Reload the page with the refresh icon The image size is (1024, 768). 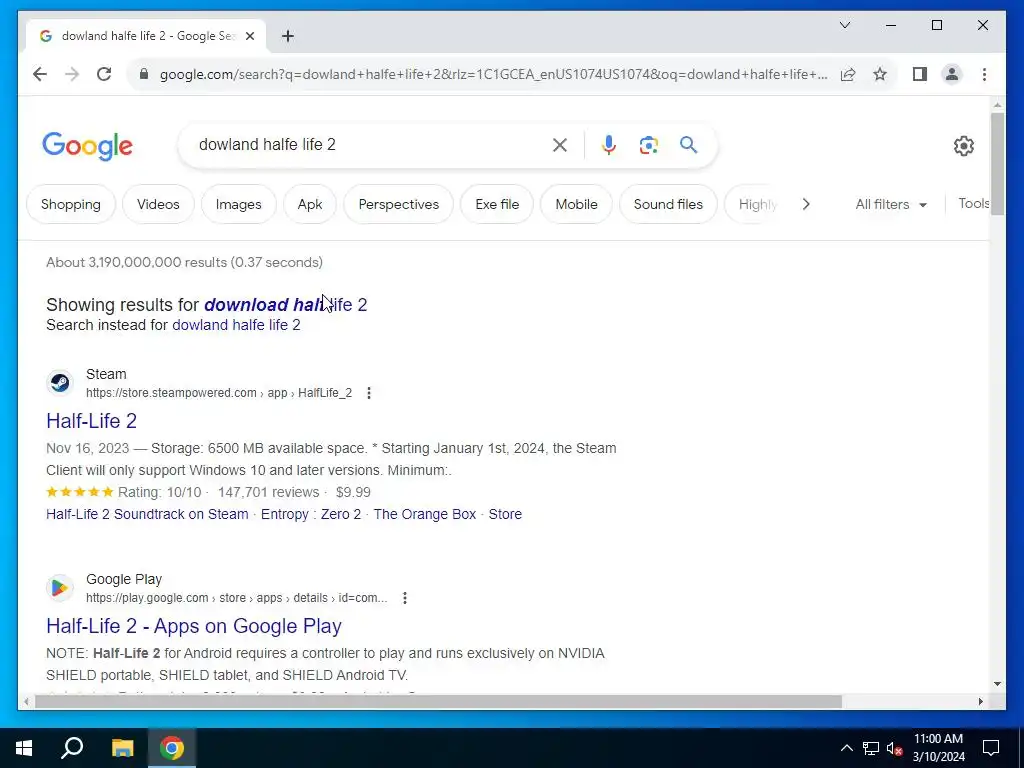click(104, 74)
